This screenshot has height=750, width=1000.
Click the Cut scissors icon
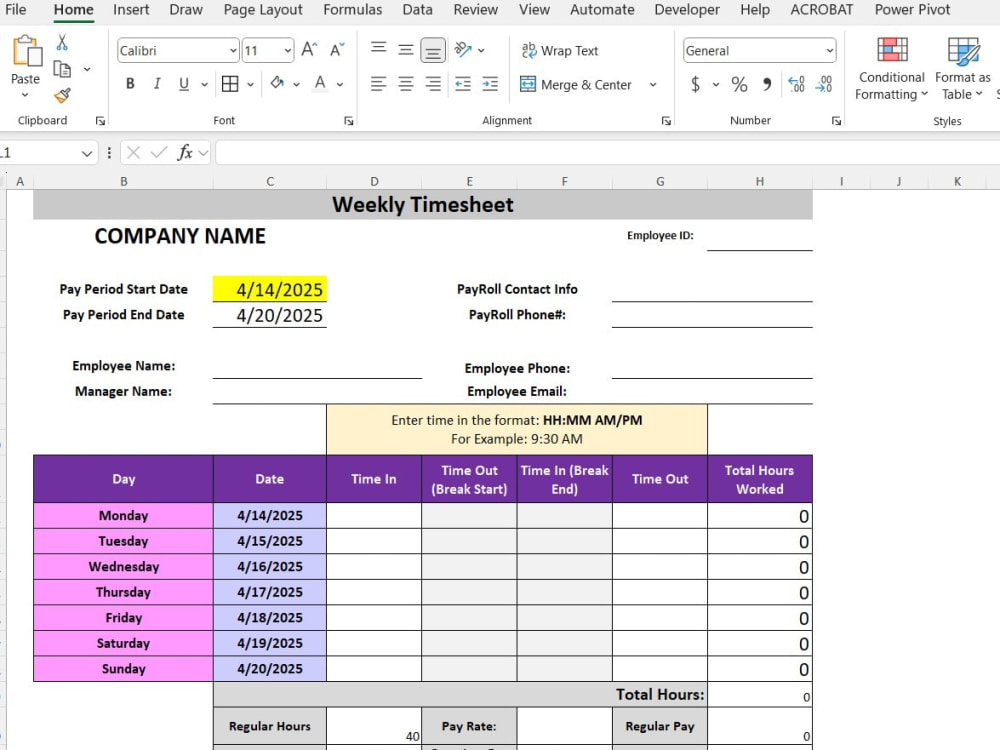(62, 43)
